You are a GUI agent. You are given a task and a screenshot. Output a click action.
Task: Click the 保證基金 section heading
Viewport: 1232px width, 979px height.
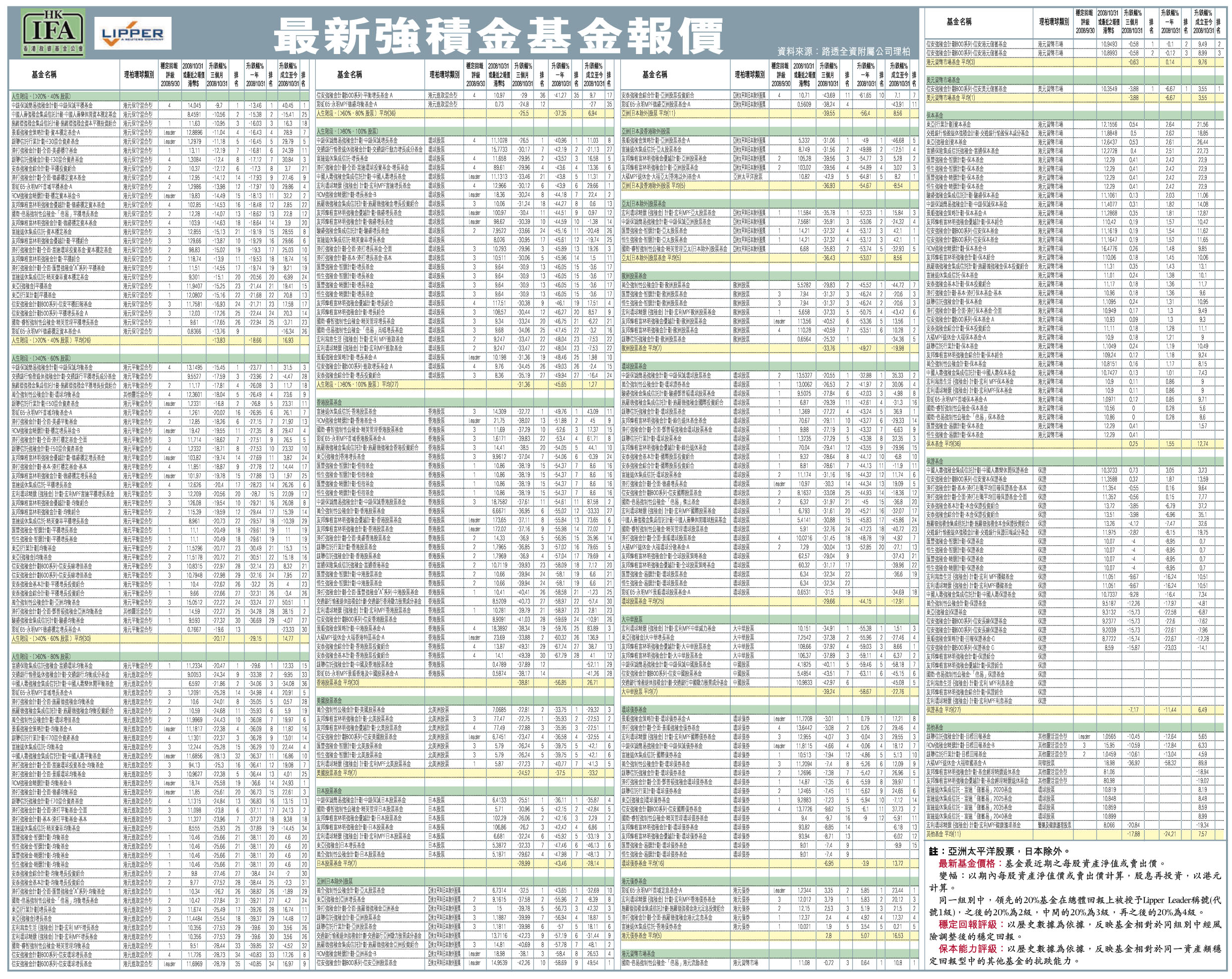pyautogui.click(x=936, y=461)
